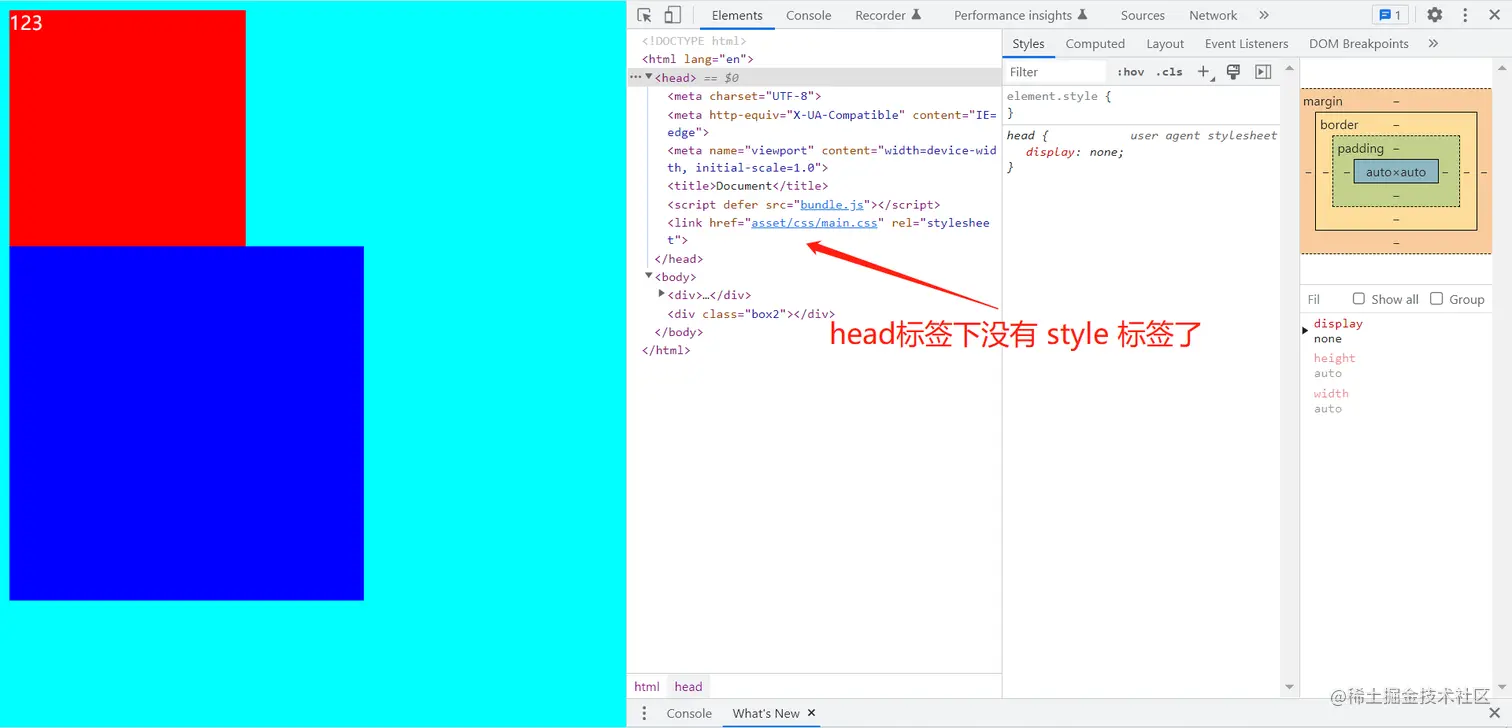Toggle the :hov element state button

tap(1131, 72)
